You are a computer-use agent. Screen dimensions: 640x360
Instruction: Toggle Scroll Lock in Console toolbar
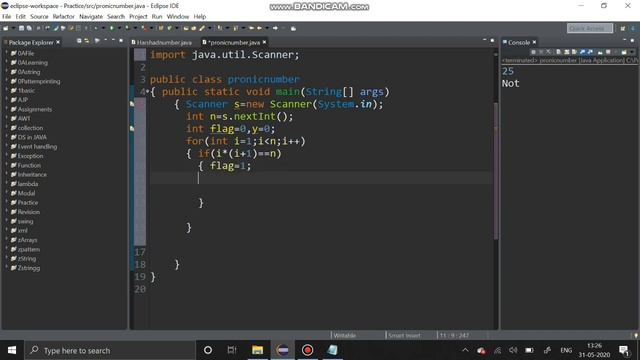coord(566,52)
